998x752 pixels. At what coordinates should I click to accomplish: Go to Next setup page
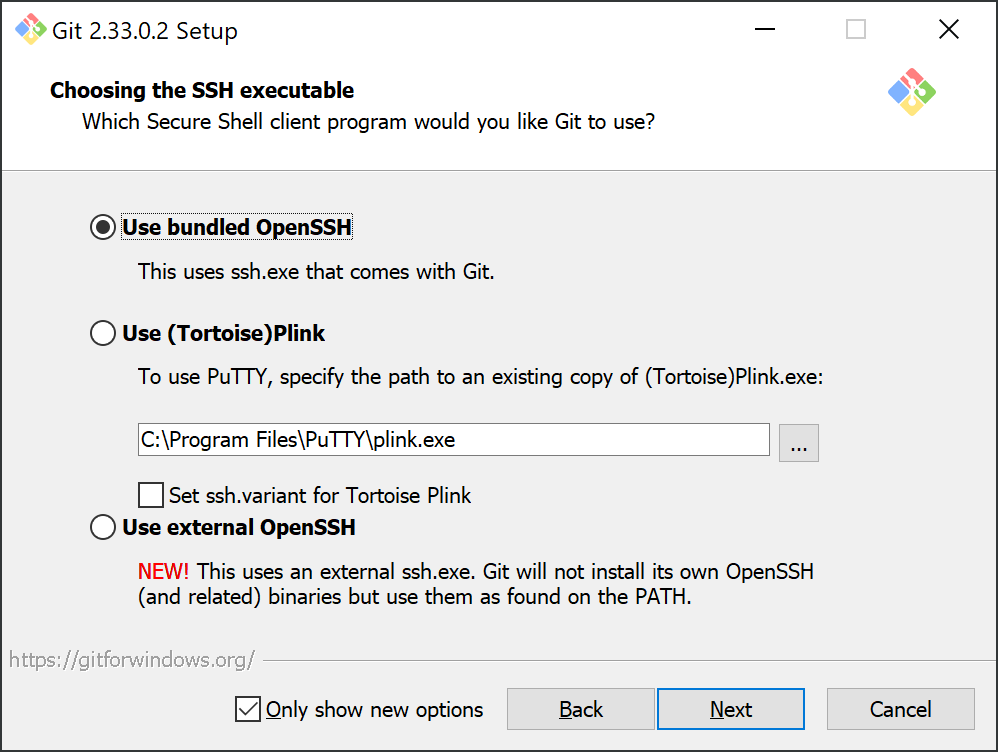[731, 709]
